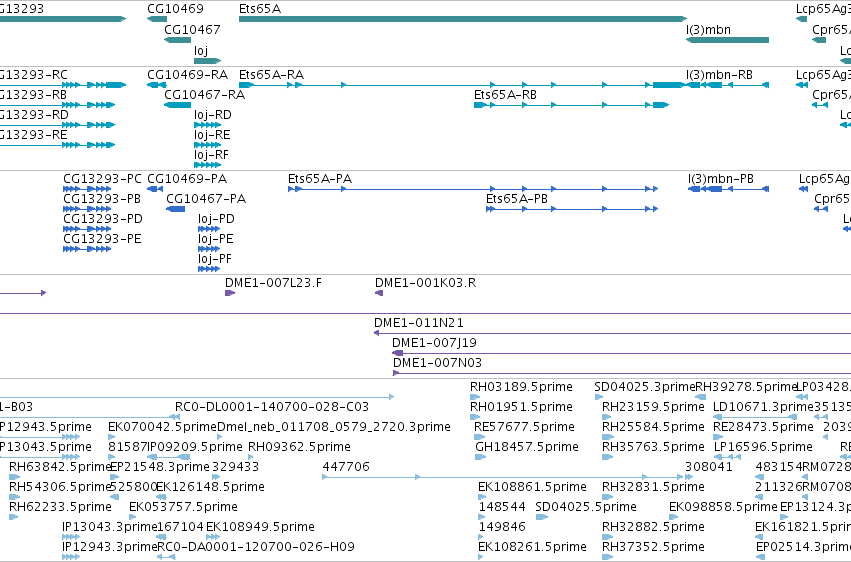Screen dimensions: 851x562
Task: Click the DME1-007N03 BAC label
Action: pos(437,363)
